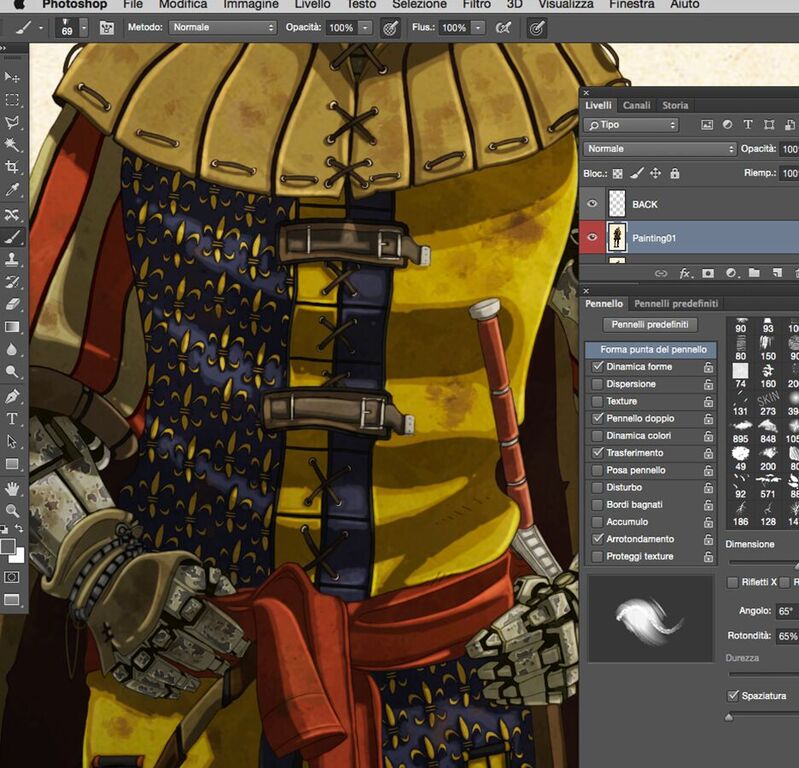Viewport: 799px width, 768px height.
Task: Open the Metodo blend mode dropdown
Action: click(221, 28)
